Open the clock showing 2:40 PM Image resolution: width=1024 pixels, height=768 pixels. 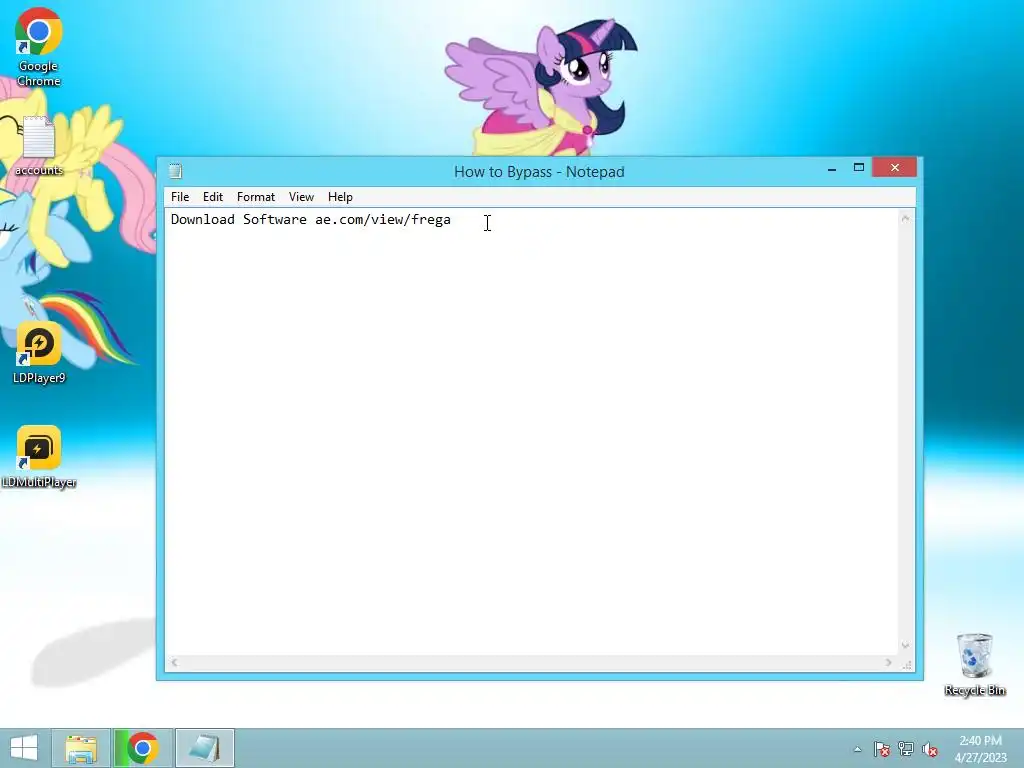tap(980, 748)
